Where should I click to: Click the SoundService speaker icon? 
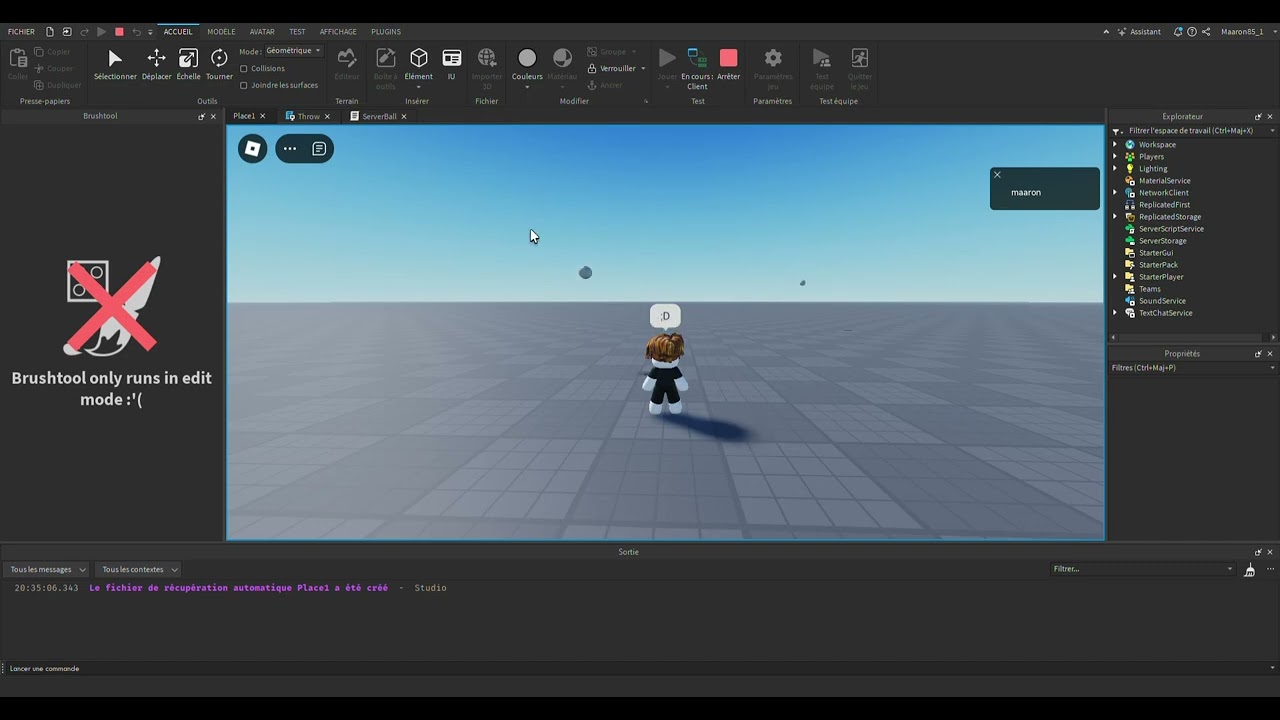tap(1130, 301)
